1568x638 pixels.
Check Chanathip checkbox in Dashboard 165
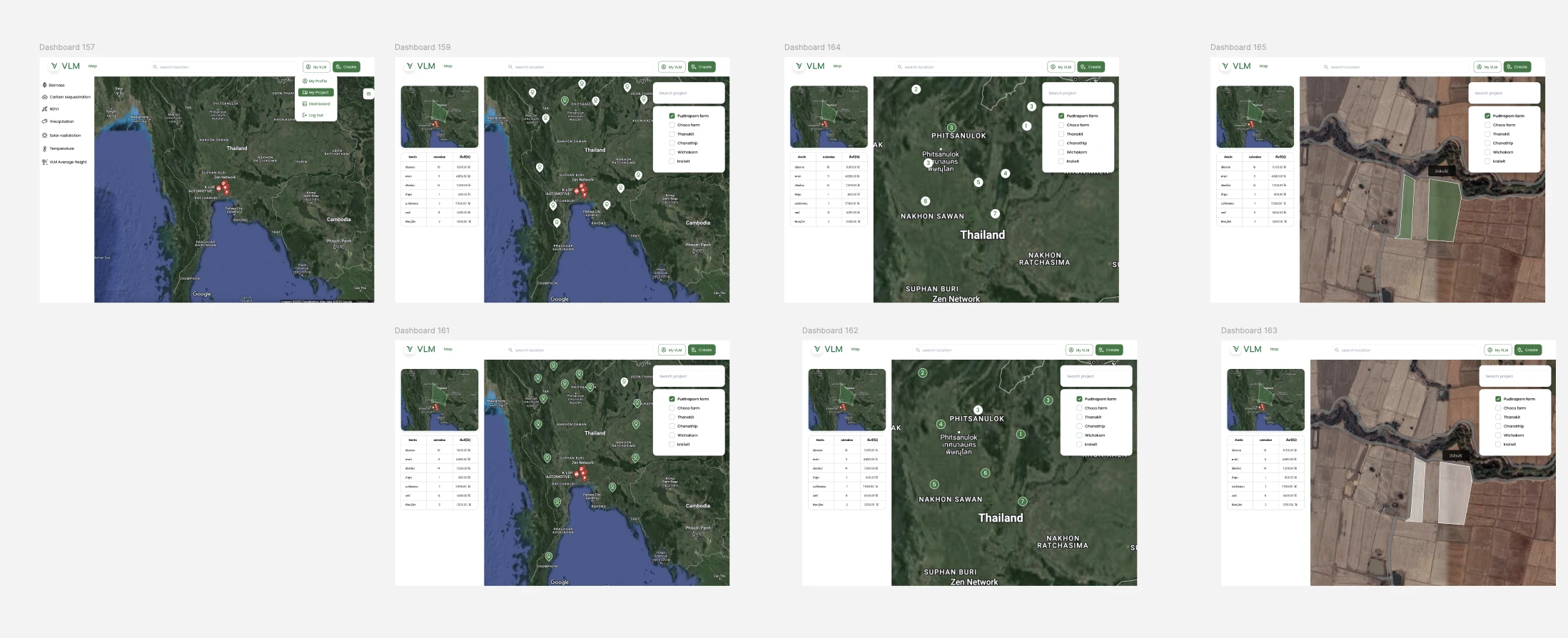tap(1487, 143)
